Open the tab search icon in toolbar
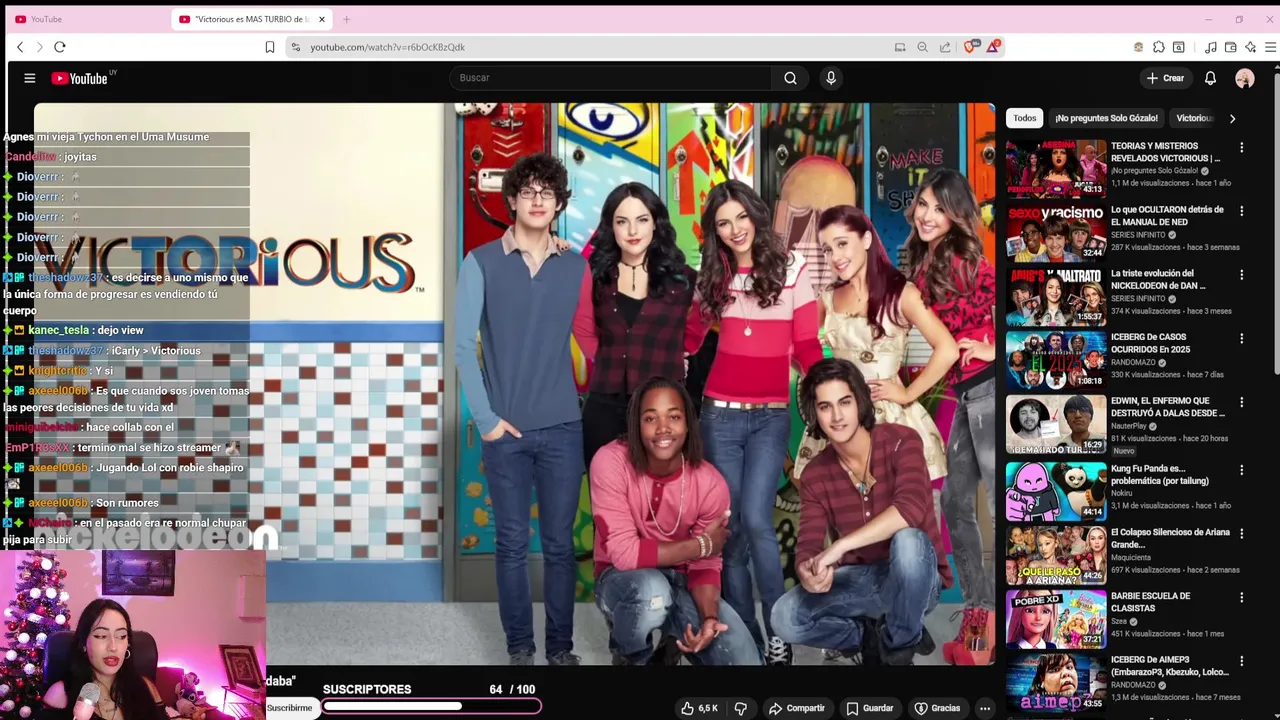 (1179, 47)
